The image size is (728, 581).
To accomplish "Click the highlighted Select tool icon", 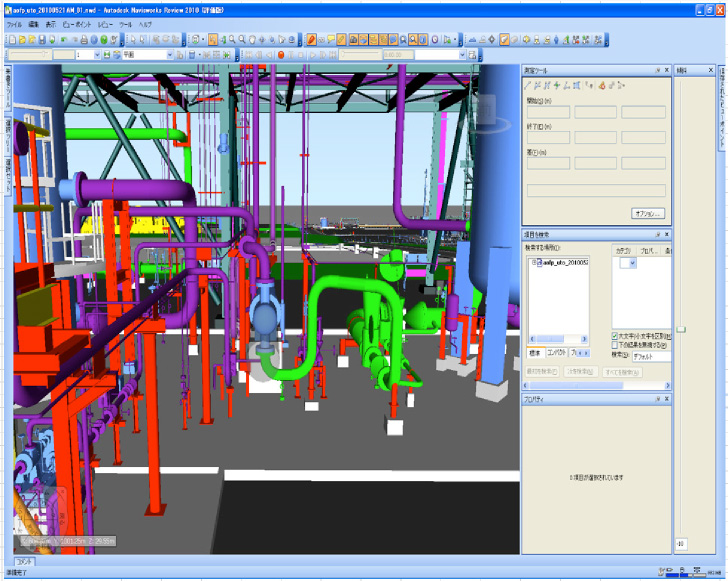I will click(213, 39).
